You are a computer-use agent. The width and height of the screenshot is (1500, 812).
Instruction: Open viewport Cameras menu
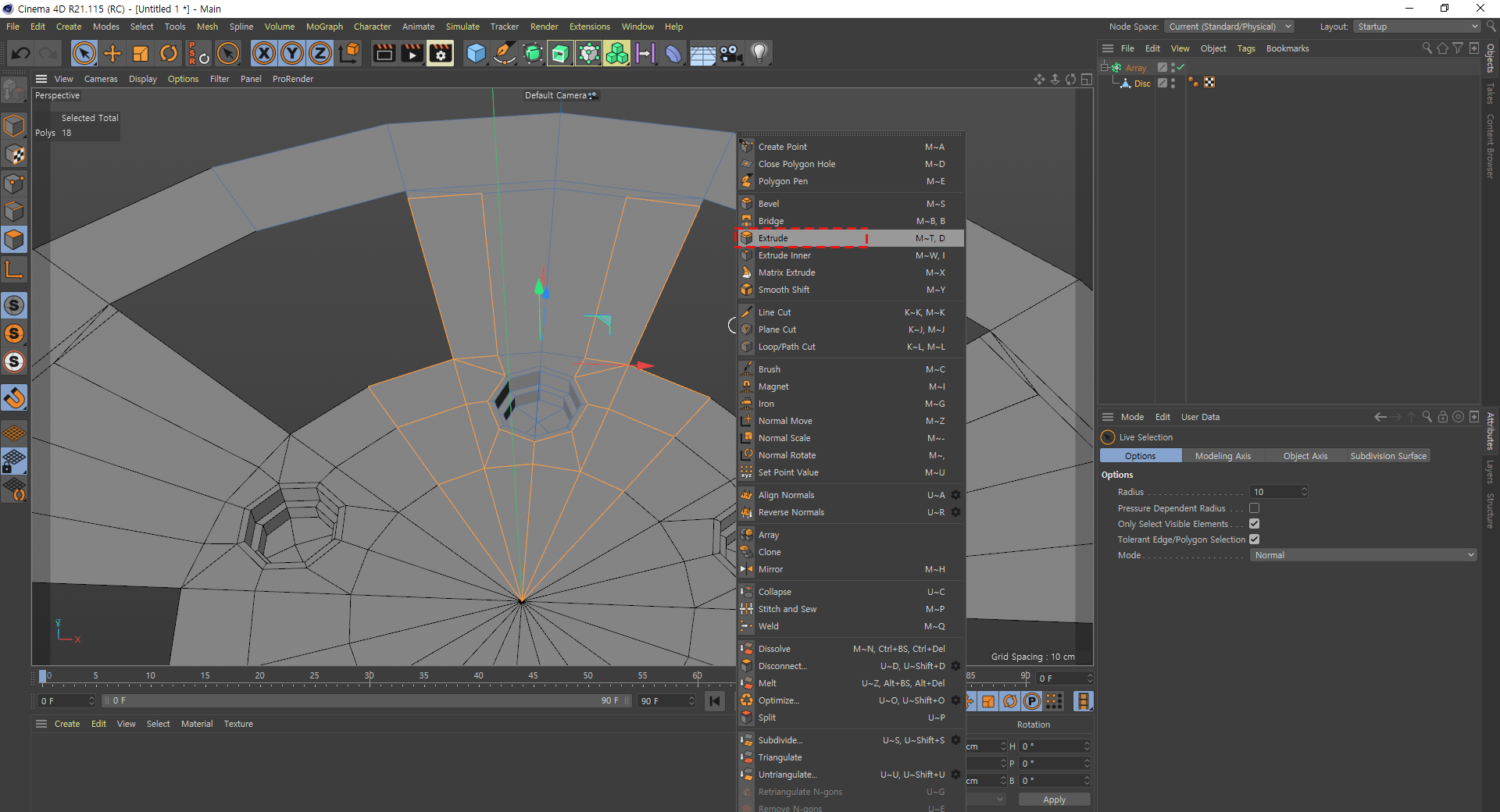[x=101, y=79]
